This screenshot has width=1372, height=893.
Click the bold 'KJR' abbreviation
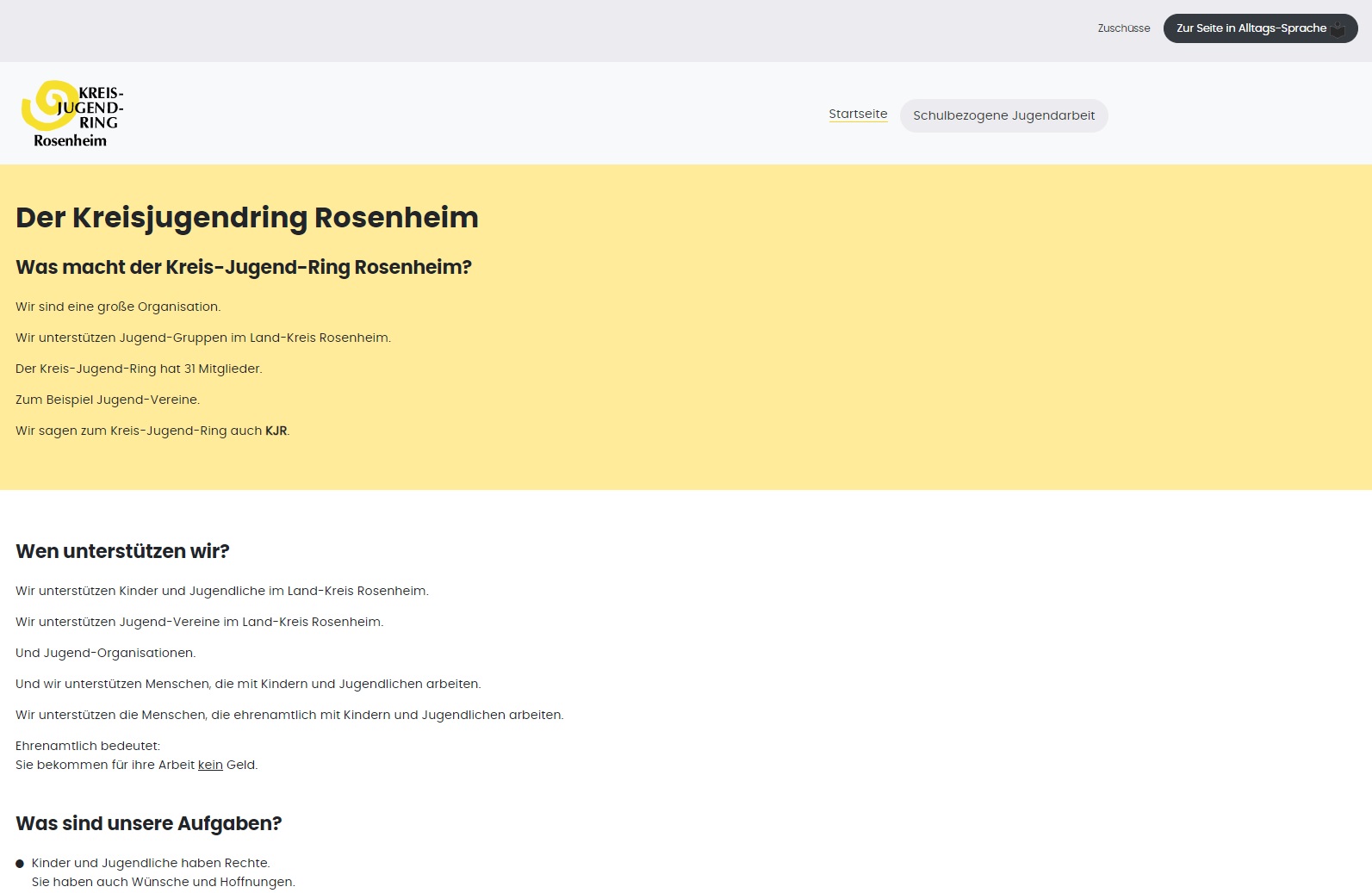(276, 431)
